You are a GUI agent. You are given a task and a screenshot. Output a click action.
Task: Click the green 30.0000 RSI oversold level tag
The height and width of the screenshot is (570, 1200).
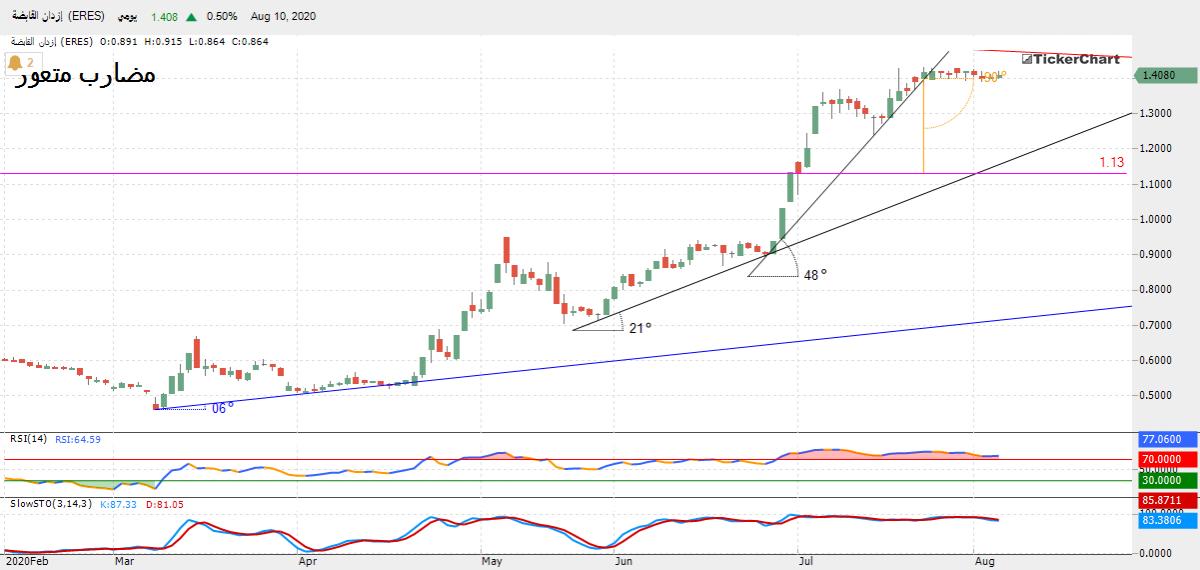click(1165, 480)
